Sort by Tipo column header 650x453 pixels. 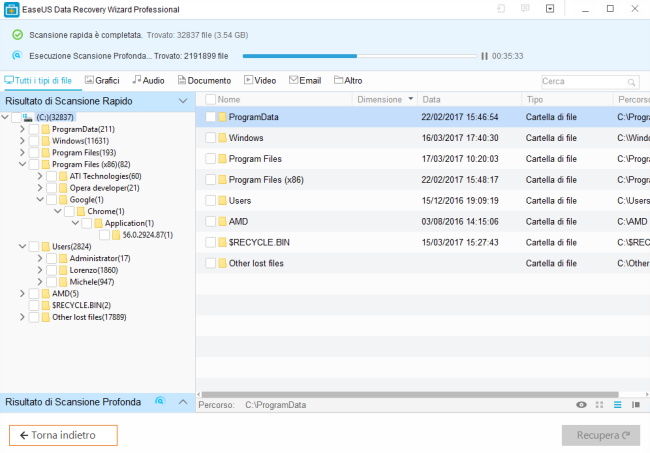(x=567, y=99)
